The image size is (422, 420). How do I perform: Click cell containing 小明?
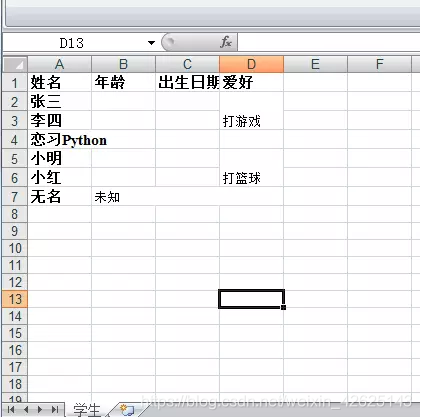[x=59, y=158]
